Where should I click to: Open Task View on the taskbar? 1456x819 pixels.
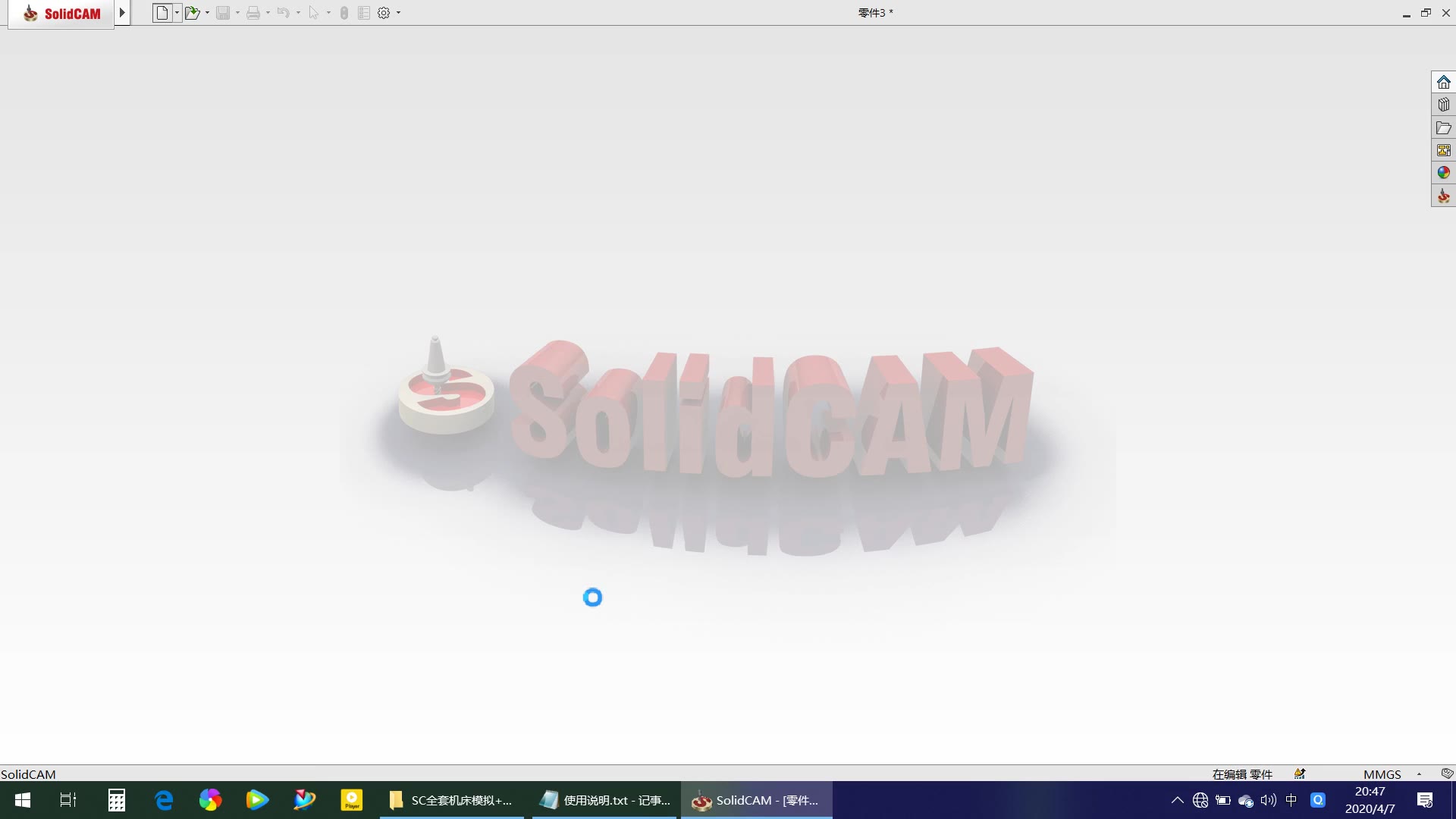pyautogui.click(x=68, y=800)
